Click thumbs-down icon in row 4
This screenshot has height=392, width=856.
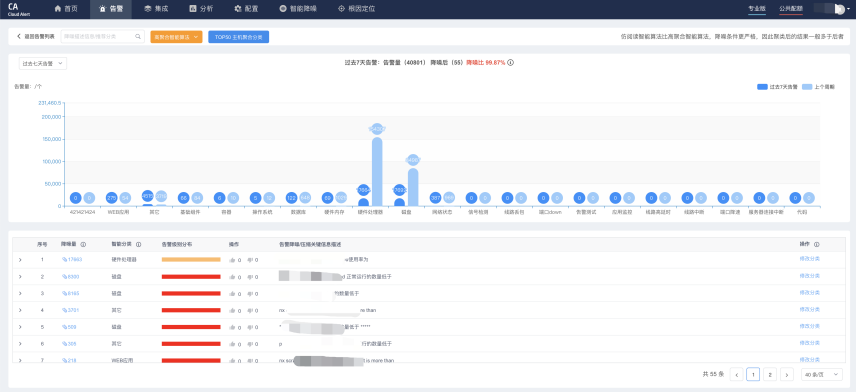250,311
